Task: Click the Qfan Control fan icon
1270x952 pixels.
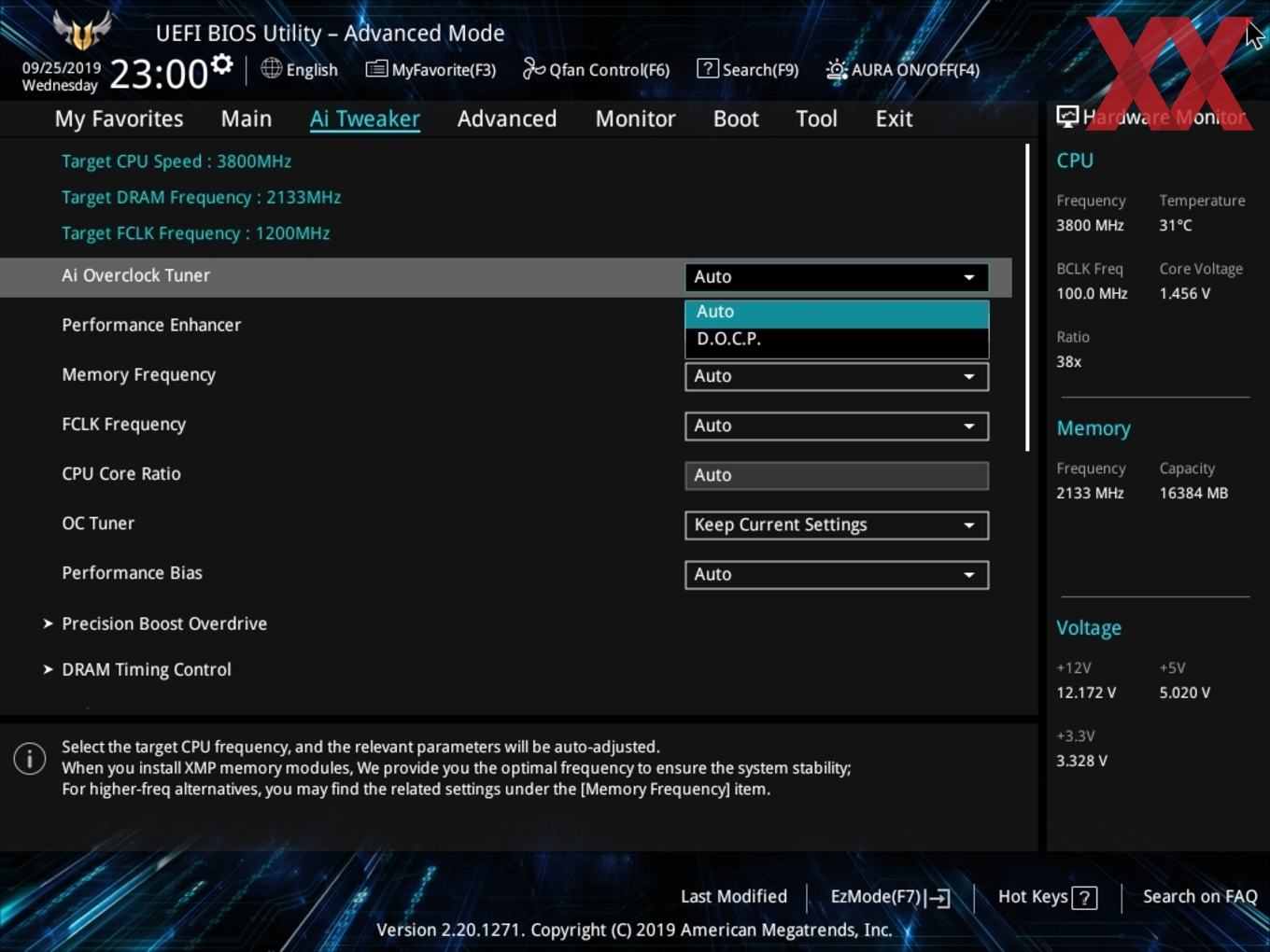Action: pos(533,68)
